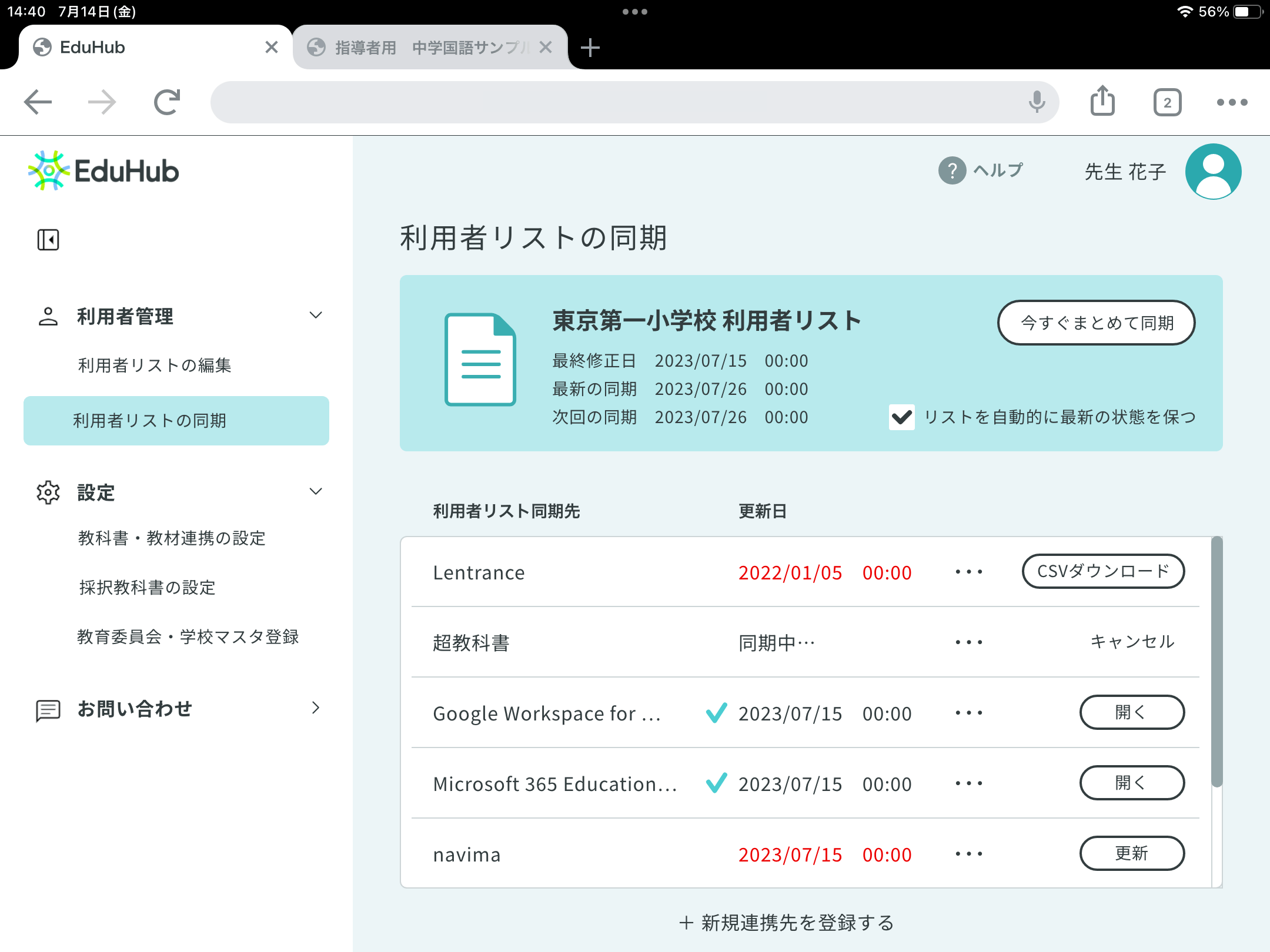Open the Google Workspace row three-dot menu

pyautogui.click(x=968, y=713)
